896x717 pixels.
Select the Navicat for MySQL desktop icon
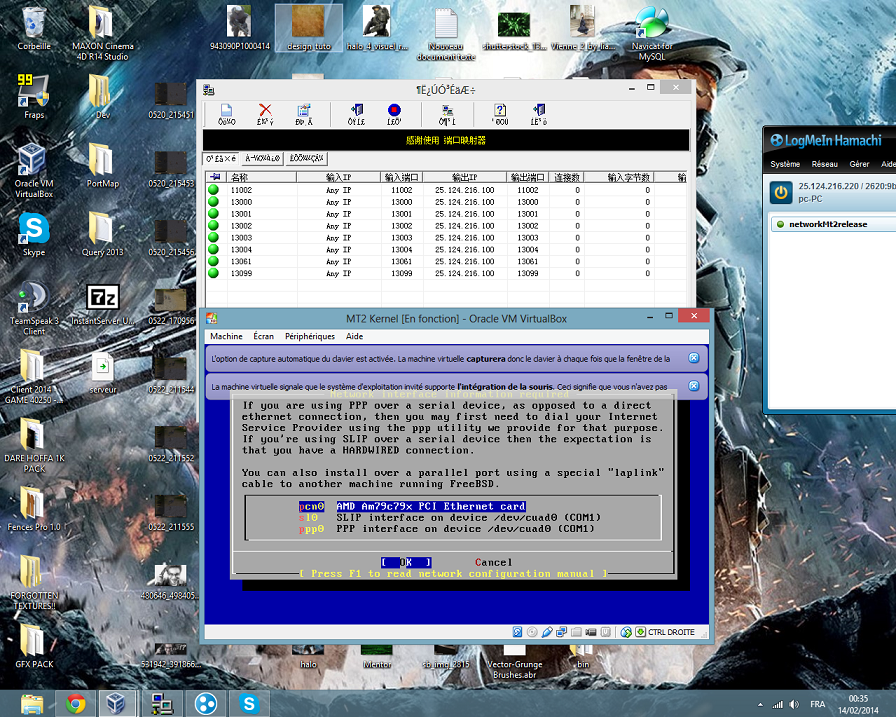click(x=651, y=34)
